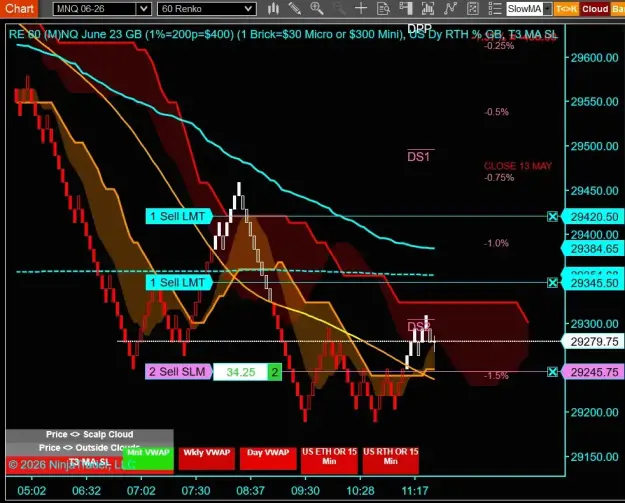Image resolution: width=625 pixels, height=503 pixels.
Task: Click the 05:02 time axis label
Action: pos(31,491)
